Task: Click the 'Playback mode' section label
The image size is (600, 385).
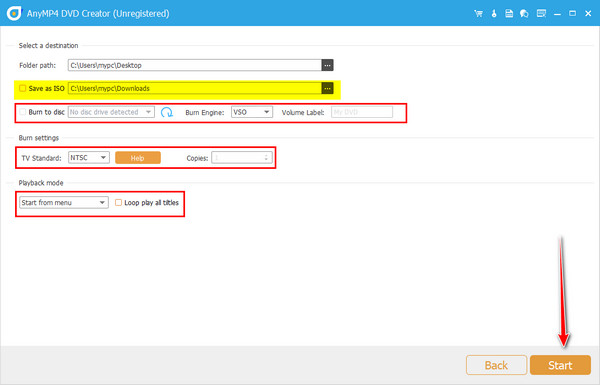Action: coord(41,183)
